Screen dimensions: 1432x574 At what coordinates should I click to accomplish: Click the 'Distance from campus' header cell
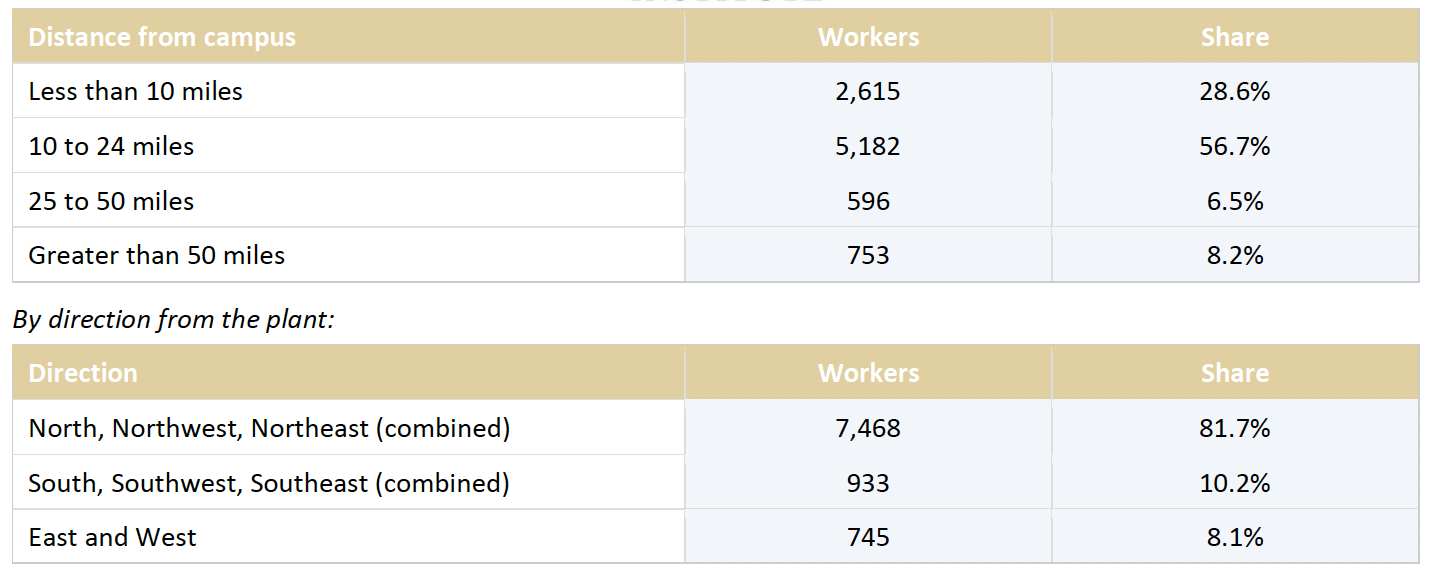(x=349, y=37)
